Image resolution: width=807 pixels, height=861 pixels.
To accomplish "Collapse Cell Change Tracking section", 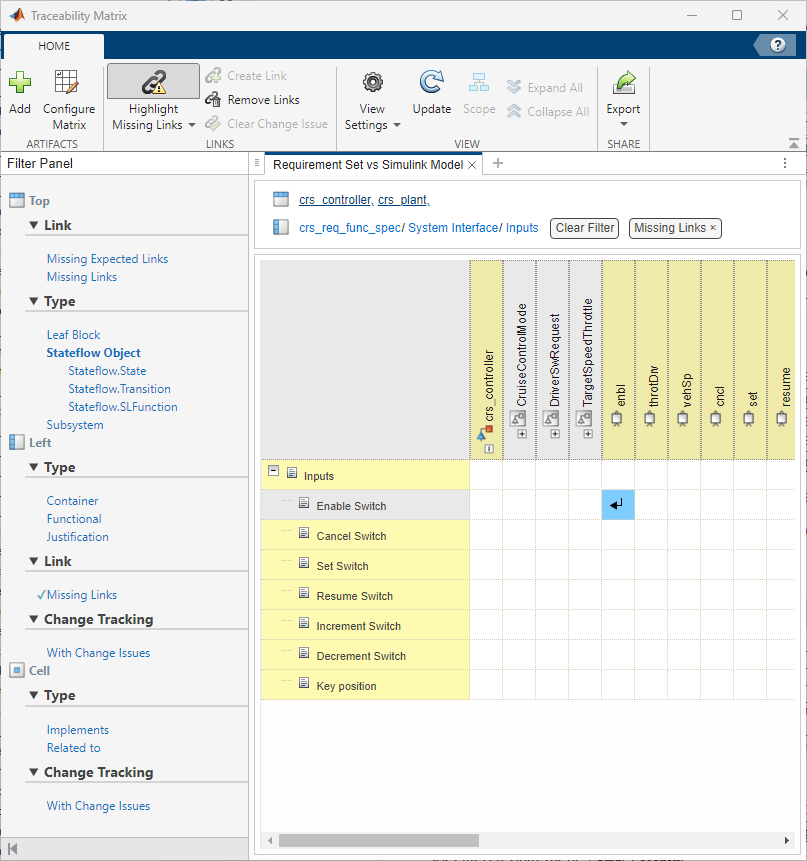I will point(33,773).
